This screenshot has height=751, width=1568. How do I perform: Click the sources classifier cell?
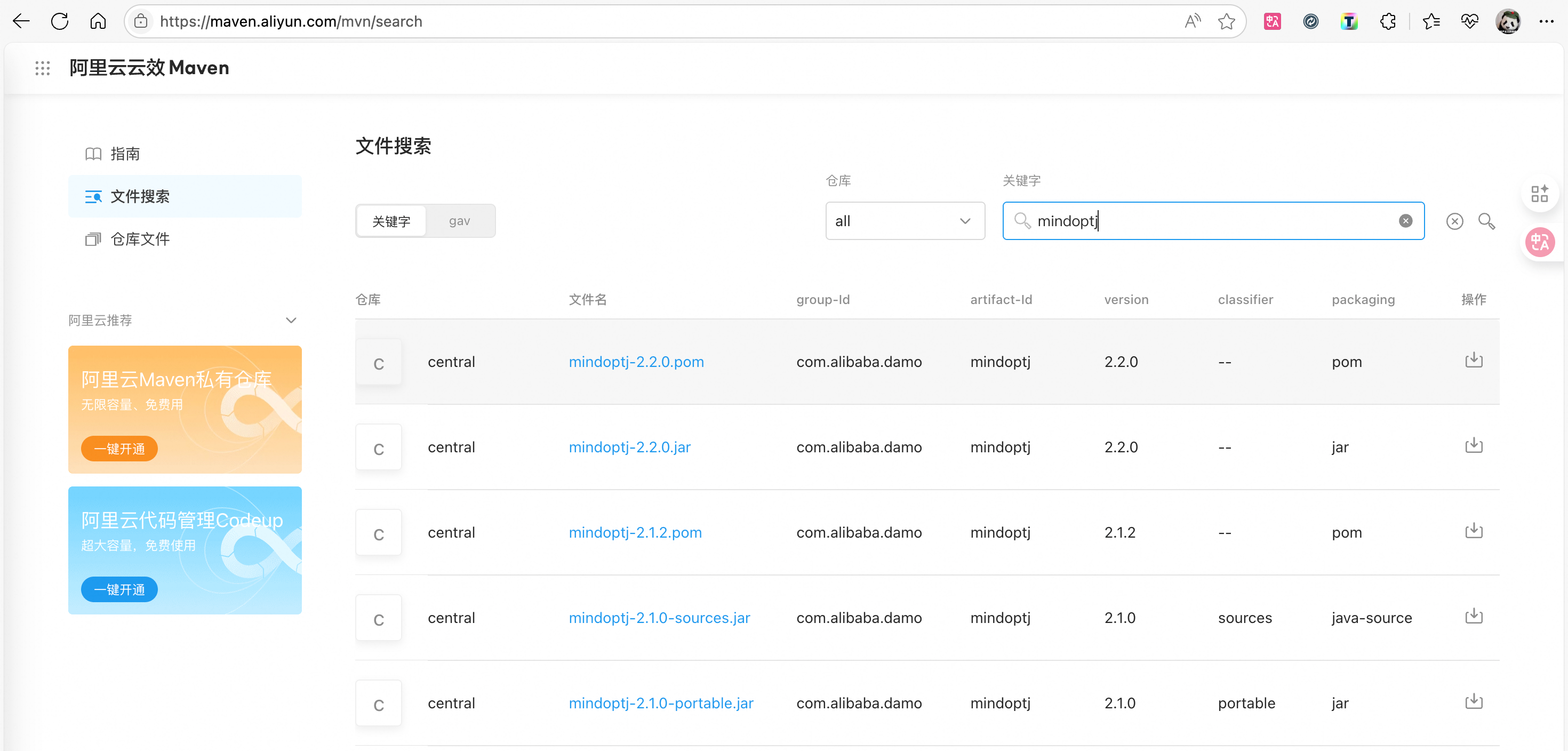(1245, 617)
